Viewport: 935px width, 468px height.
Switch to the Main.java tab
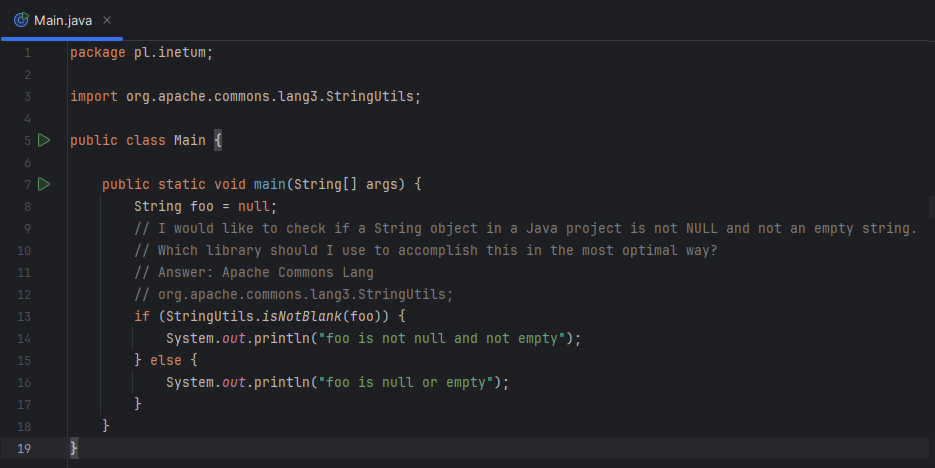coord(64,20)
